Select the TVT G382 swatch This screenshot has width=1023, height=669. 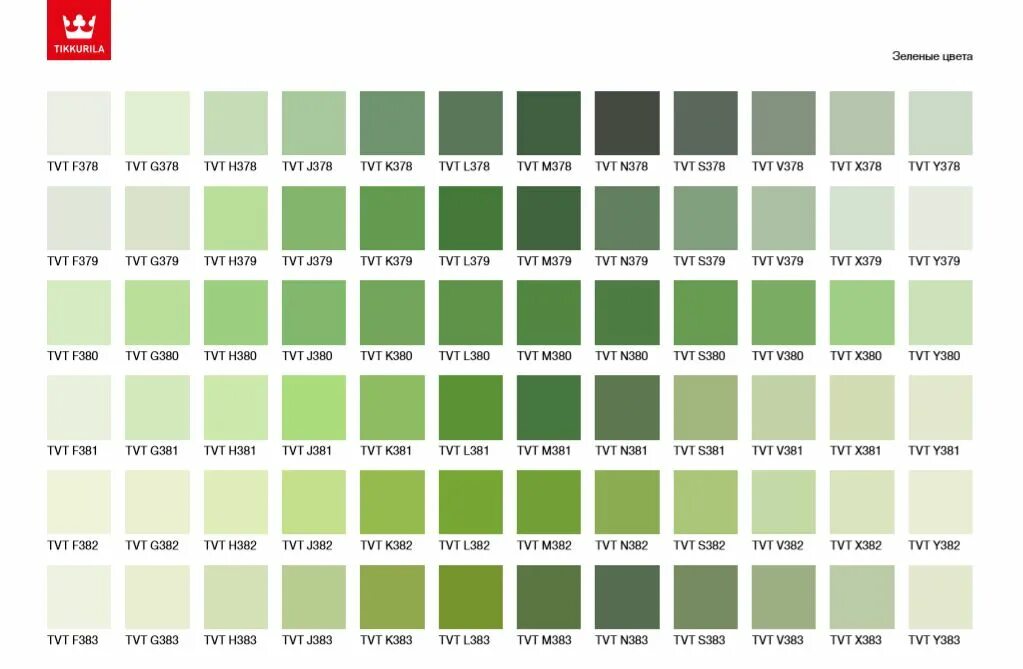[x=157, y=502]
